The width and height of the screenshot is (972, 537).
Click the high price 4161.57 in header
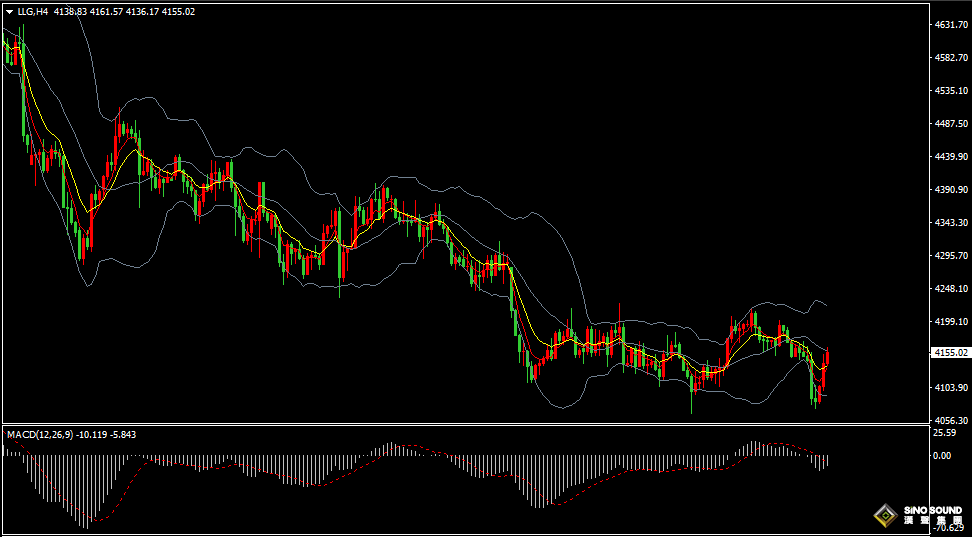coord(105,11)
